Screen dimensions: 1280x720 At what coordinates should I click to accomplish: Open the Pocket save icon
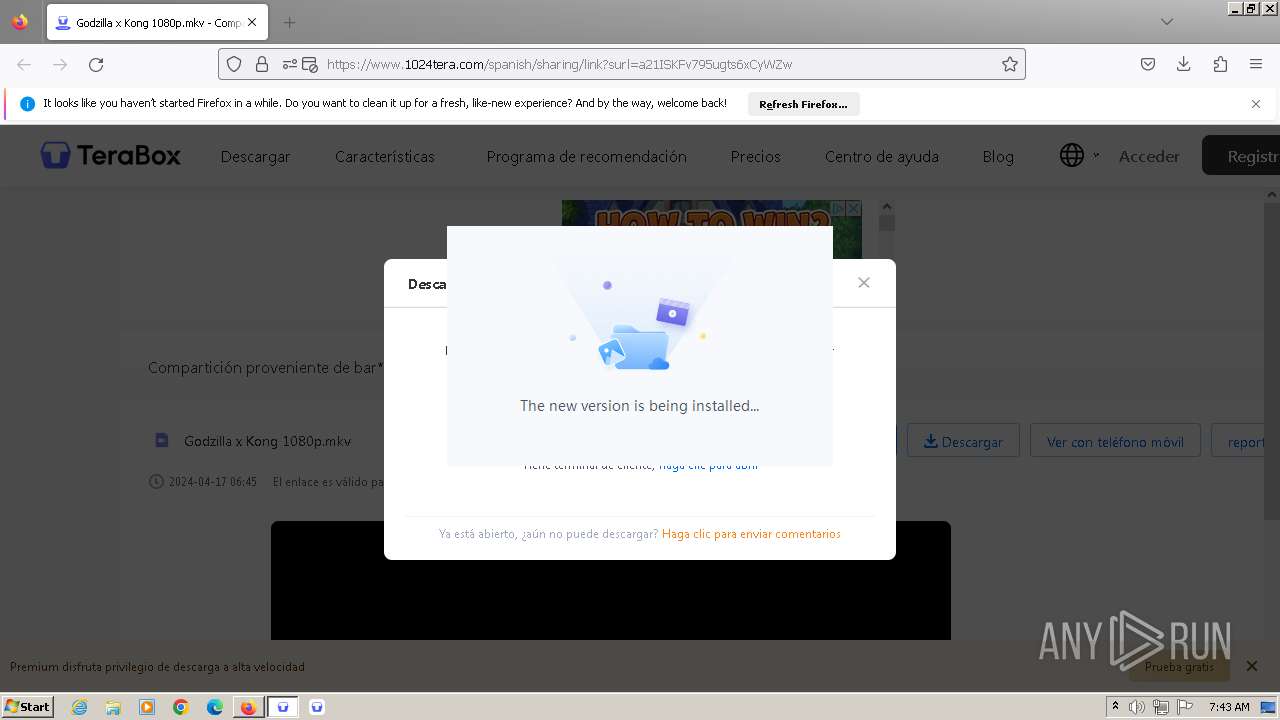coord(1148,64)
